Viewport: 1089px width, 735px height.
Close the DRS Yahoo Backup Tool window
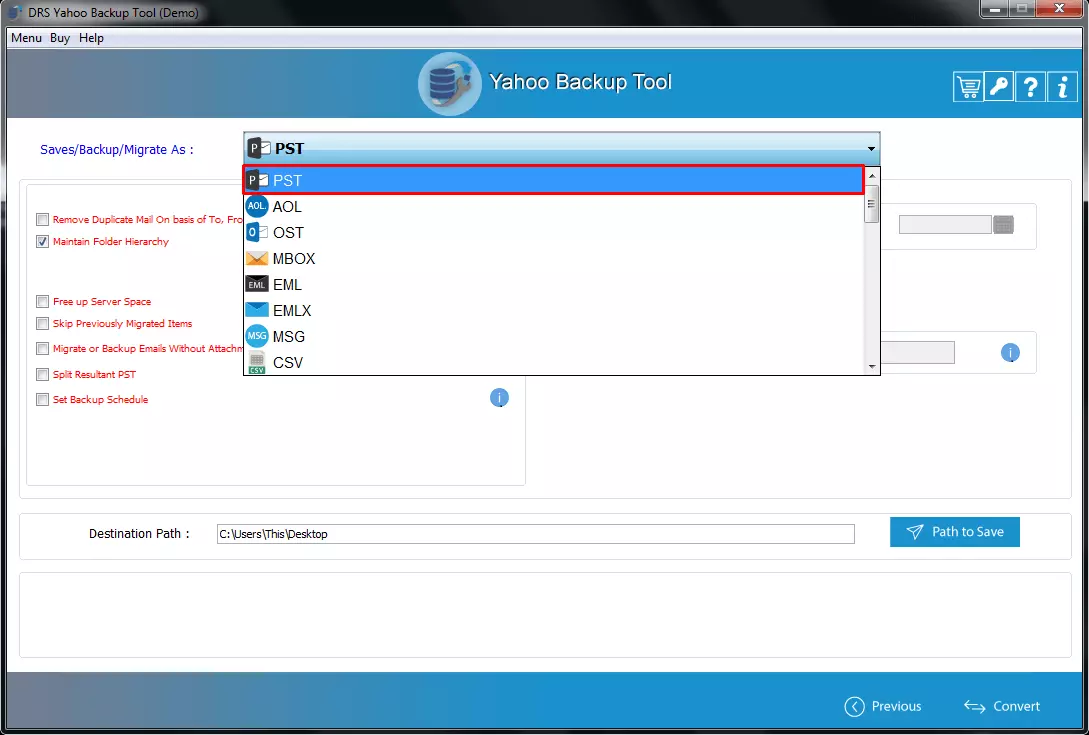(1059, 9)
